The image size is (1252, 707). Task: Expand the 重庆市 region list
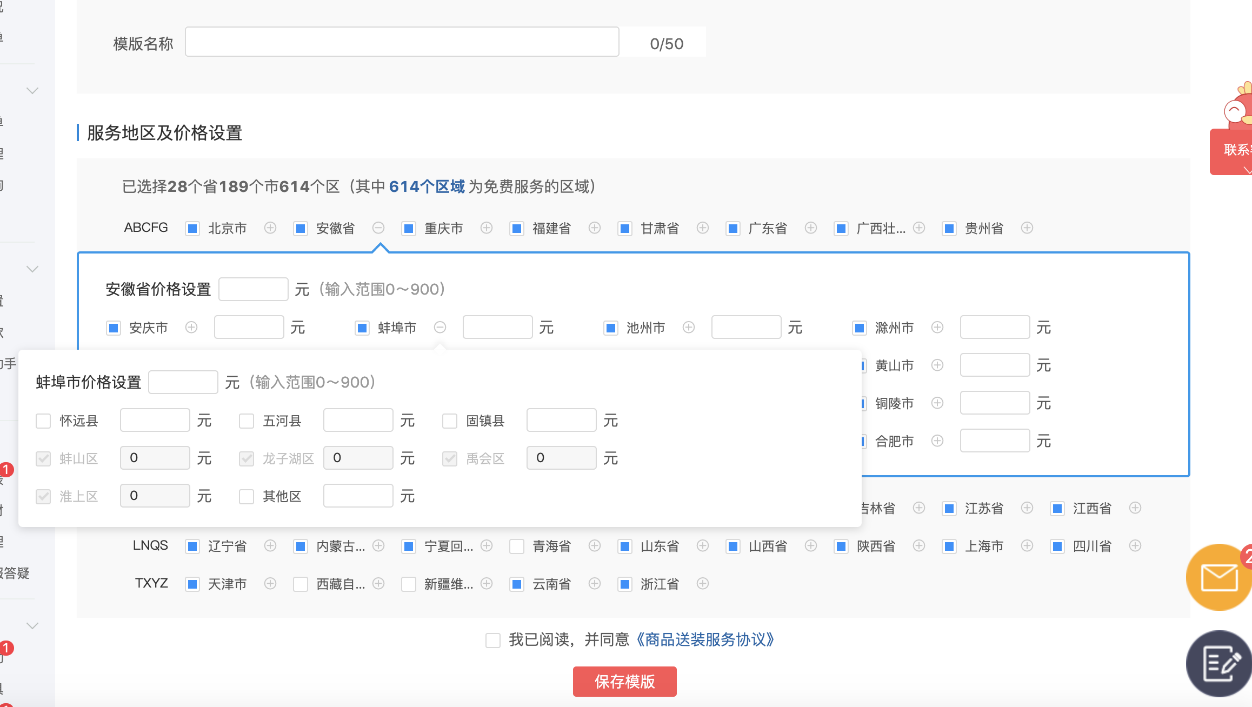click(x=486, y=228)
